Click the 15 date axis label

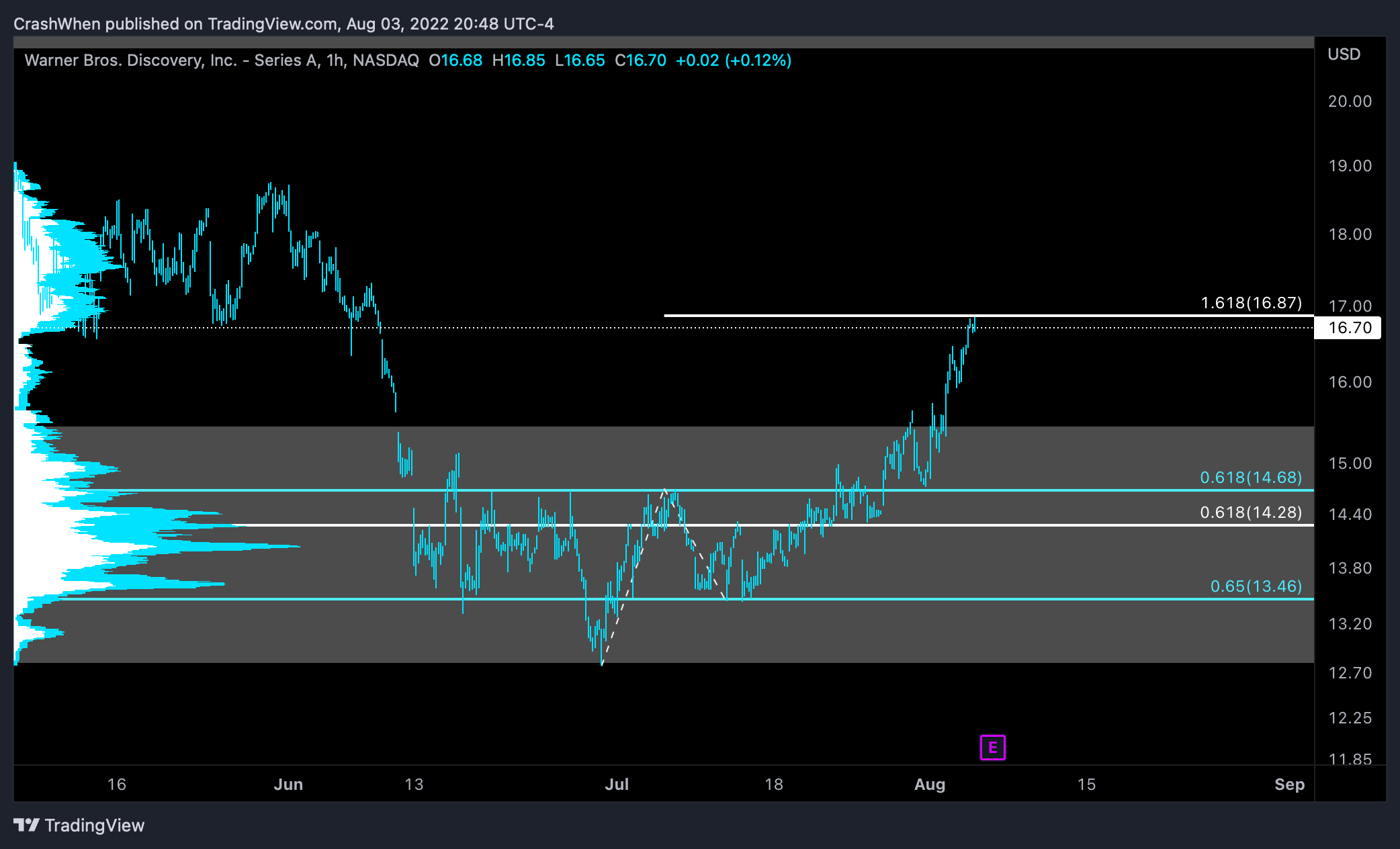pyautogui.click(x=1086, y=785)
